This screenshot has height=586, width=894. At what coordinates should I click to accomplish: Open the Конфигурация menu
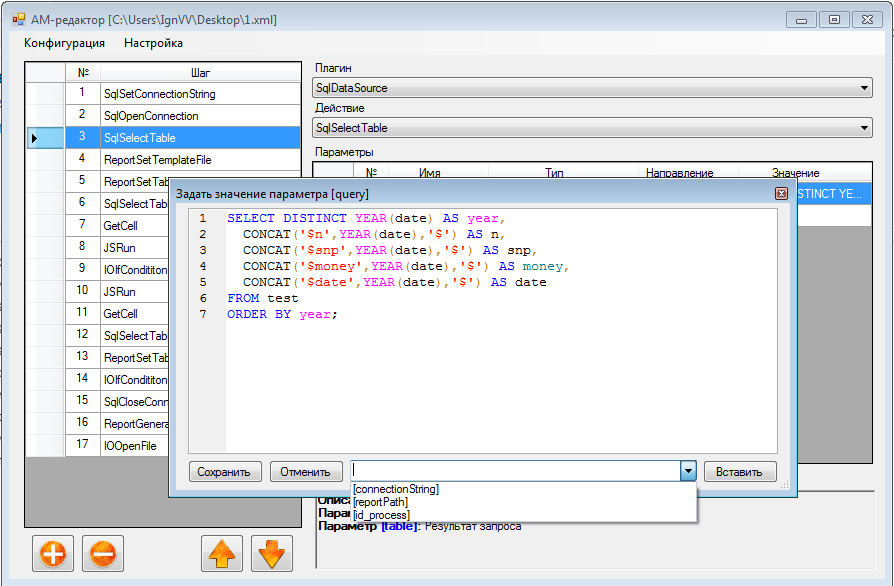[64, 43]
